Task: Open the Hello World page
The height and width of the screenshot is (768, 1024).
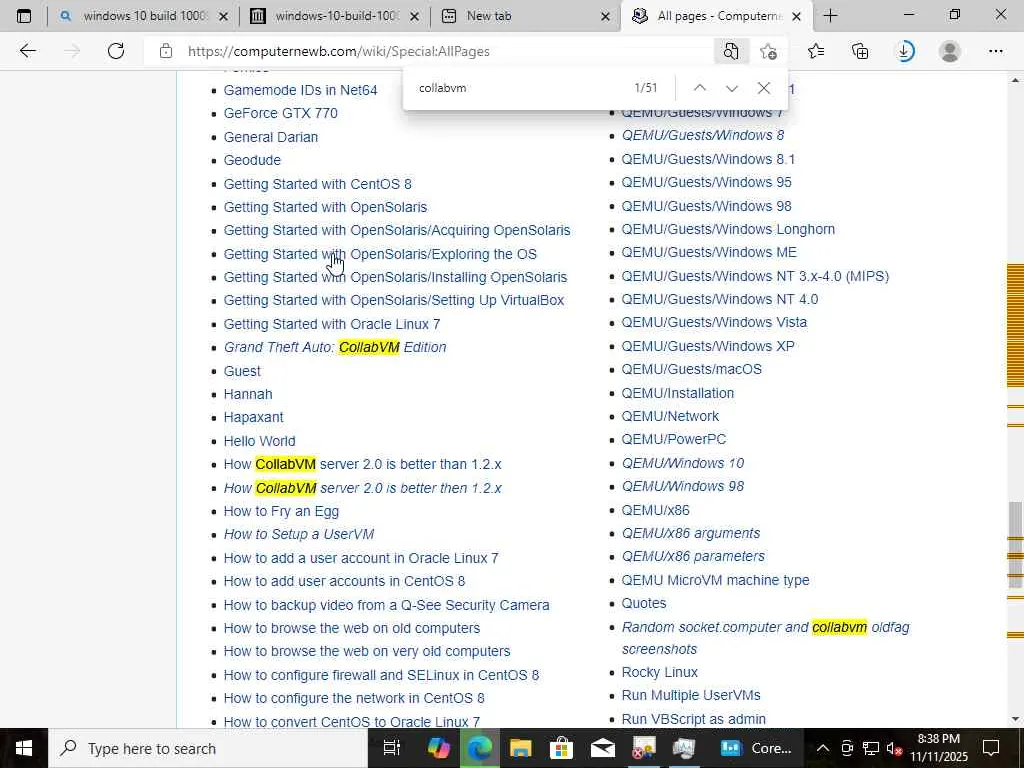Action: tap(259, 441)
